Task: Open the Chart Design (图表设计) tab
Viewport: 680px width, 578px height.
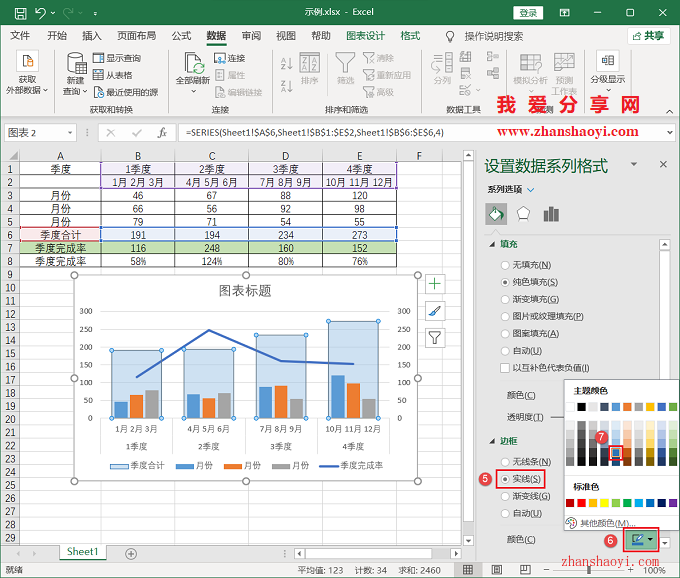Action: point(365,36)
